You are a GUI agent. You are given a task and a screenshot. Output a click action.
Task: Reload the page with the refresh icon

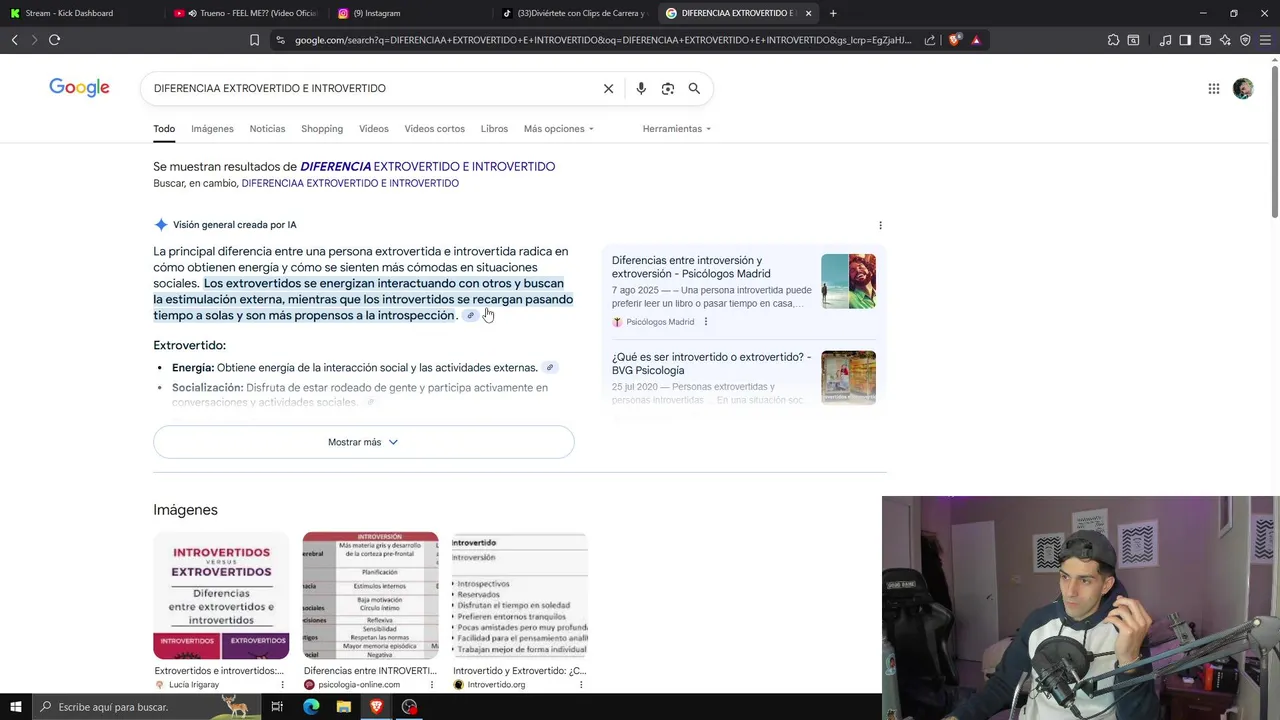coord(54,40)
